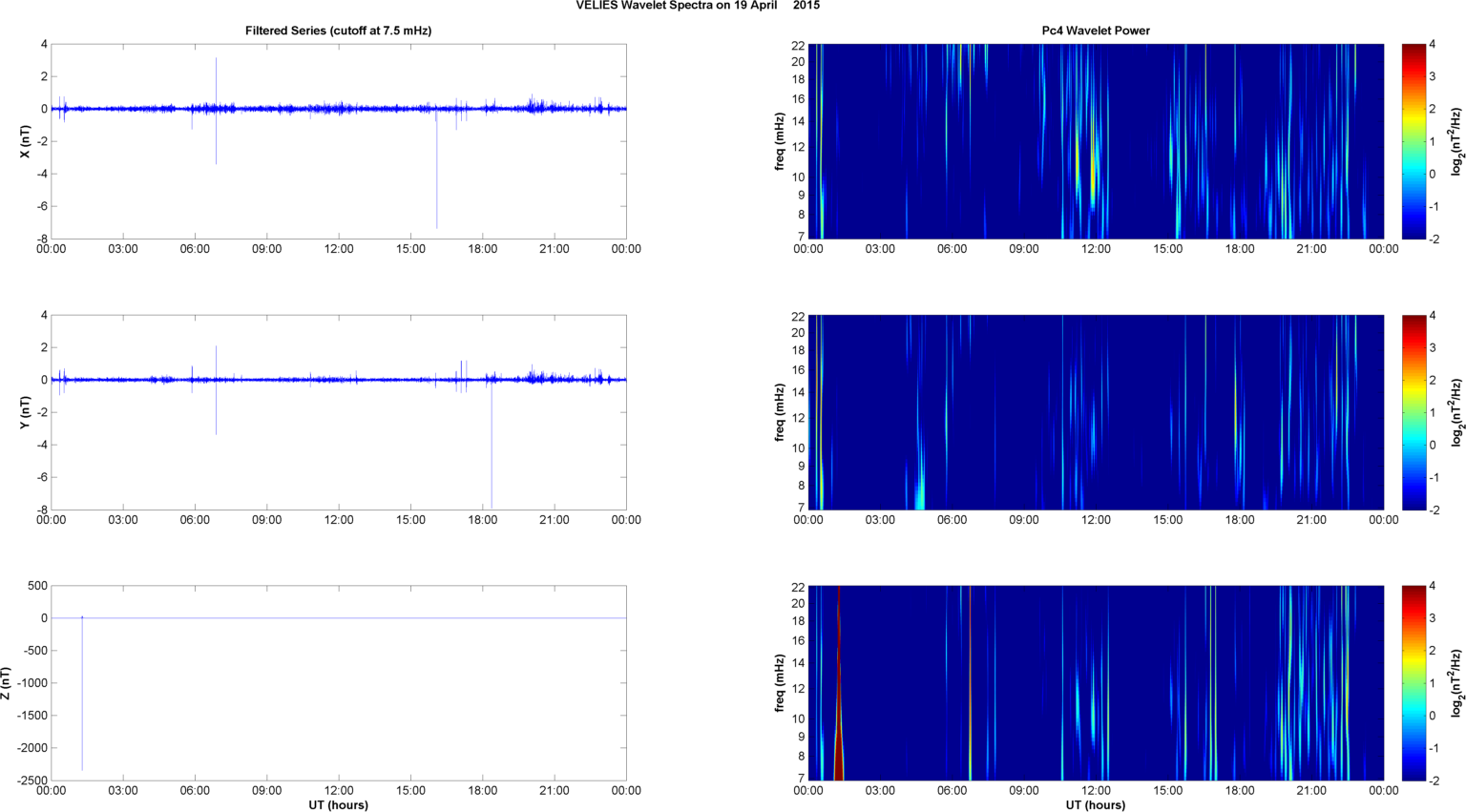The width and height of the screenshot is (1466, 812).
Task: Click UT (hours) label under Z series plot
Action: (x=338, y=805)
